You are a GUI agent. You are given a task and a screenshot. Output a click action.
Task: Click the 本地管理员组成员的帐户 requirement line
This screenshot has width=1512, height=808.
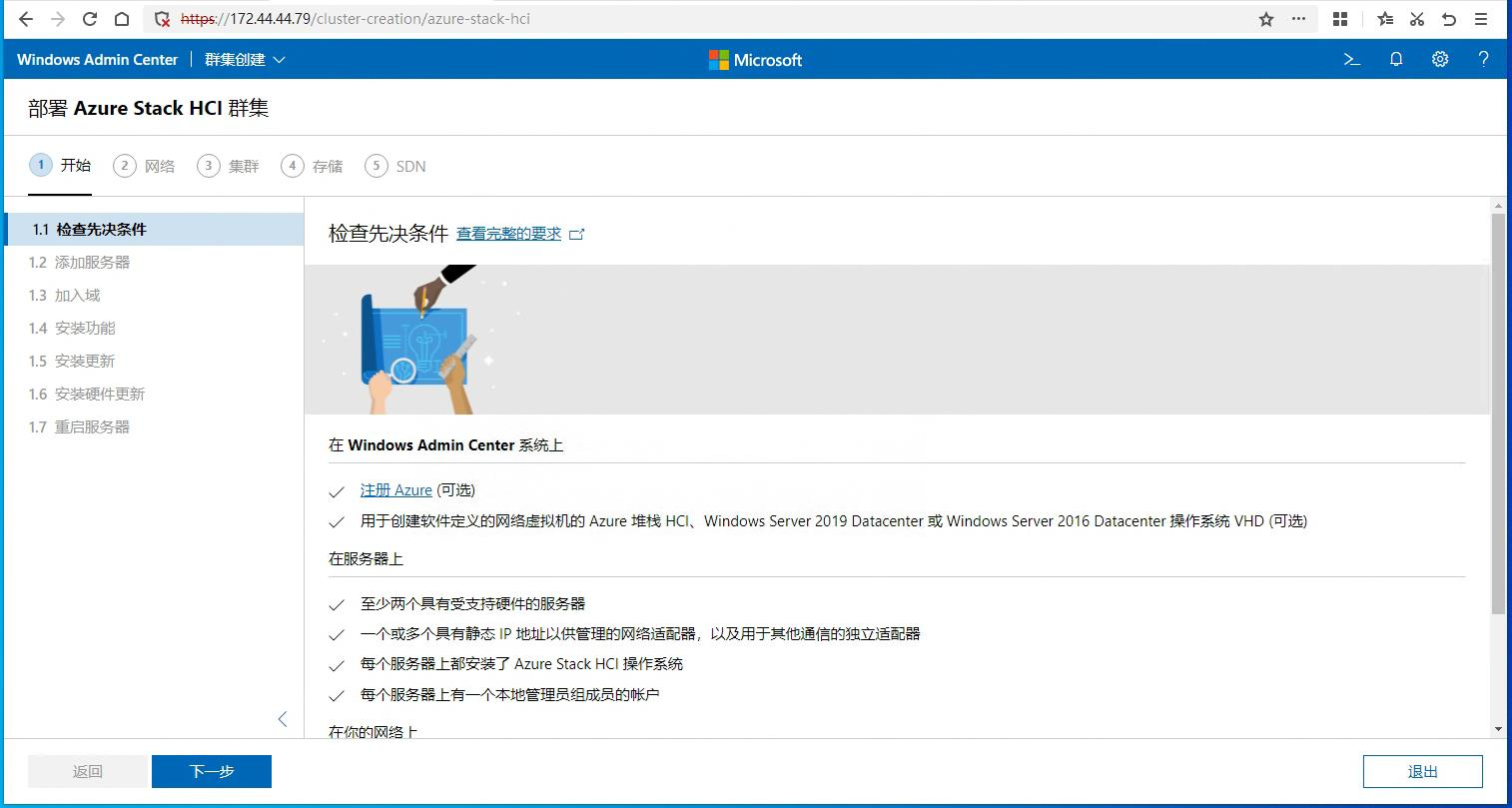[x=509, y=695]
